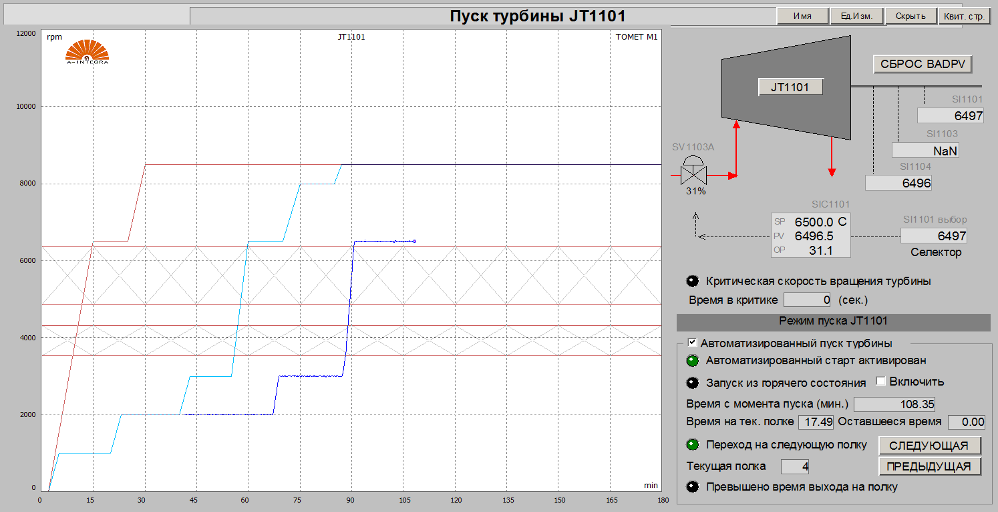998x512 pixels.
Task: Click the Оставшееся время field 0.00
Action: click(x=967, y=422)
